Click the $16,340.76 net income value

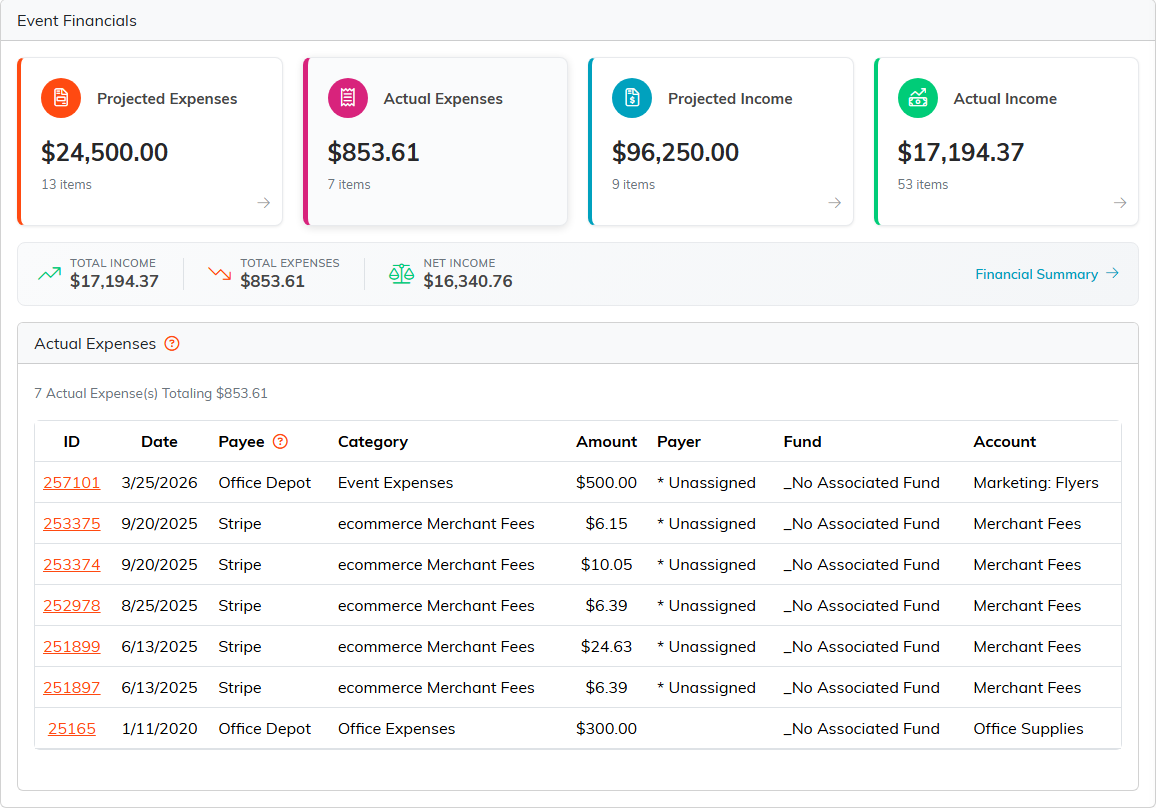(x=467, y=282)
